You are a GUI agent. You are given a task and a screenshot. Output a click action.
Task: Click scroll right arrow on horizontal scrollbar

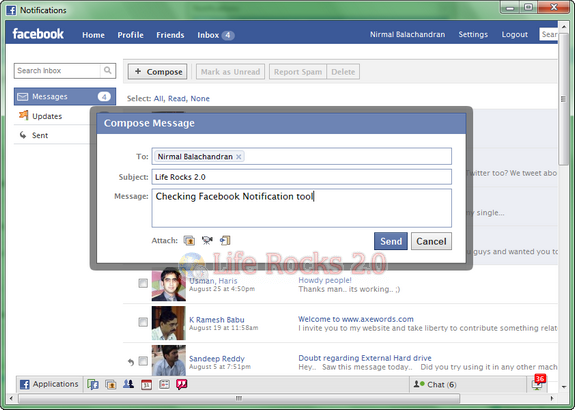point(552,398)
